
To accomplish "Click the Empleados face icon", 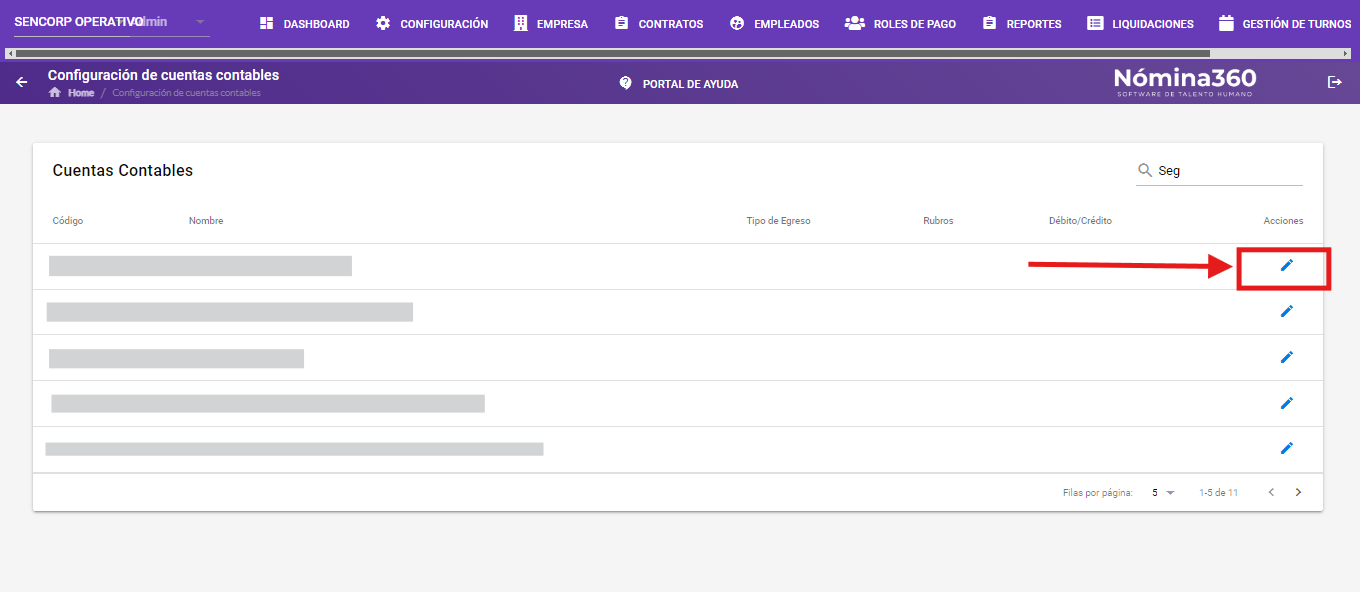I will 738,23.
